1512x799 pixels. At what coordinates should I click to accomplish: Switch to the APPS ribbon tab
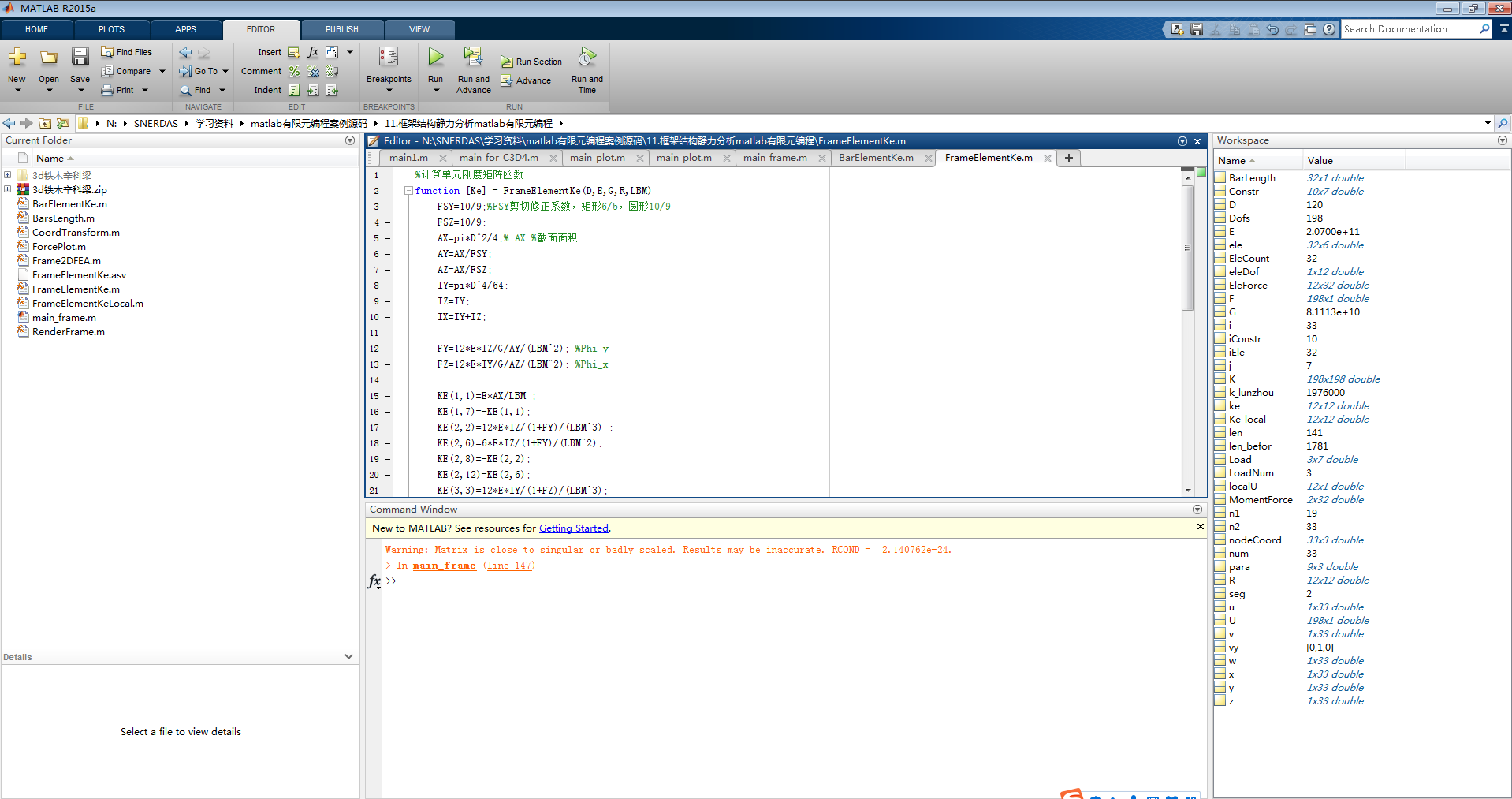185,29
